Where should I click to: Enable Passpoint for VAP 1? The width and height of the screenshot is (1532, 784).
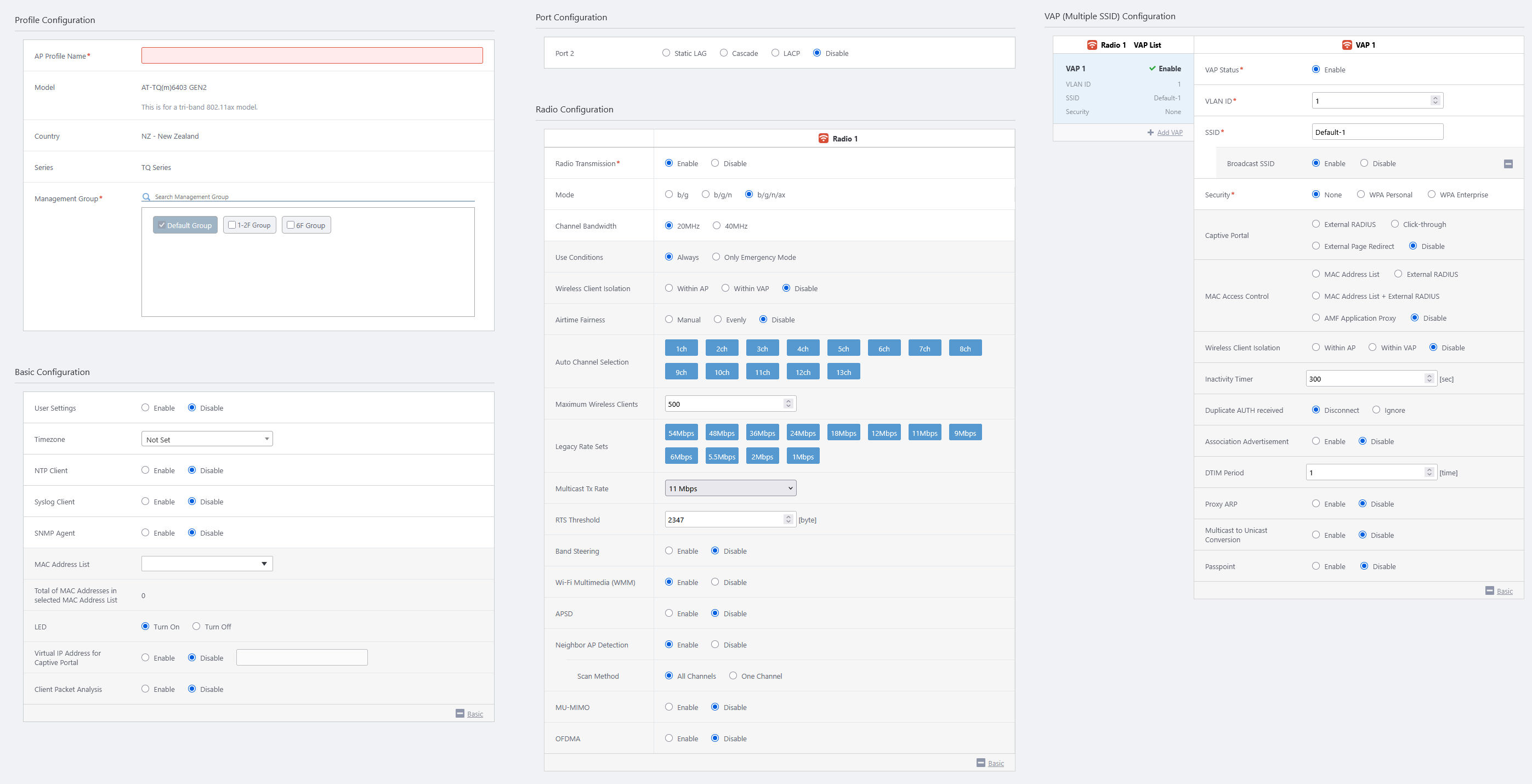[1316, 566]
